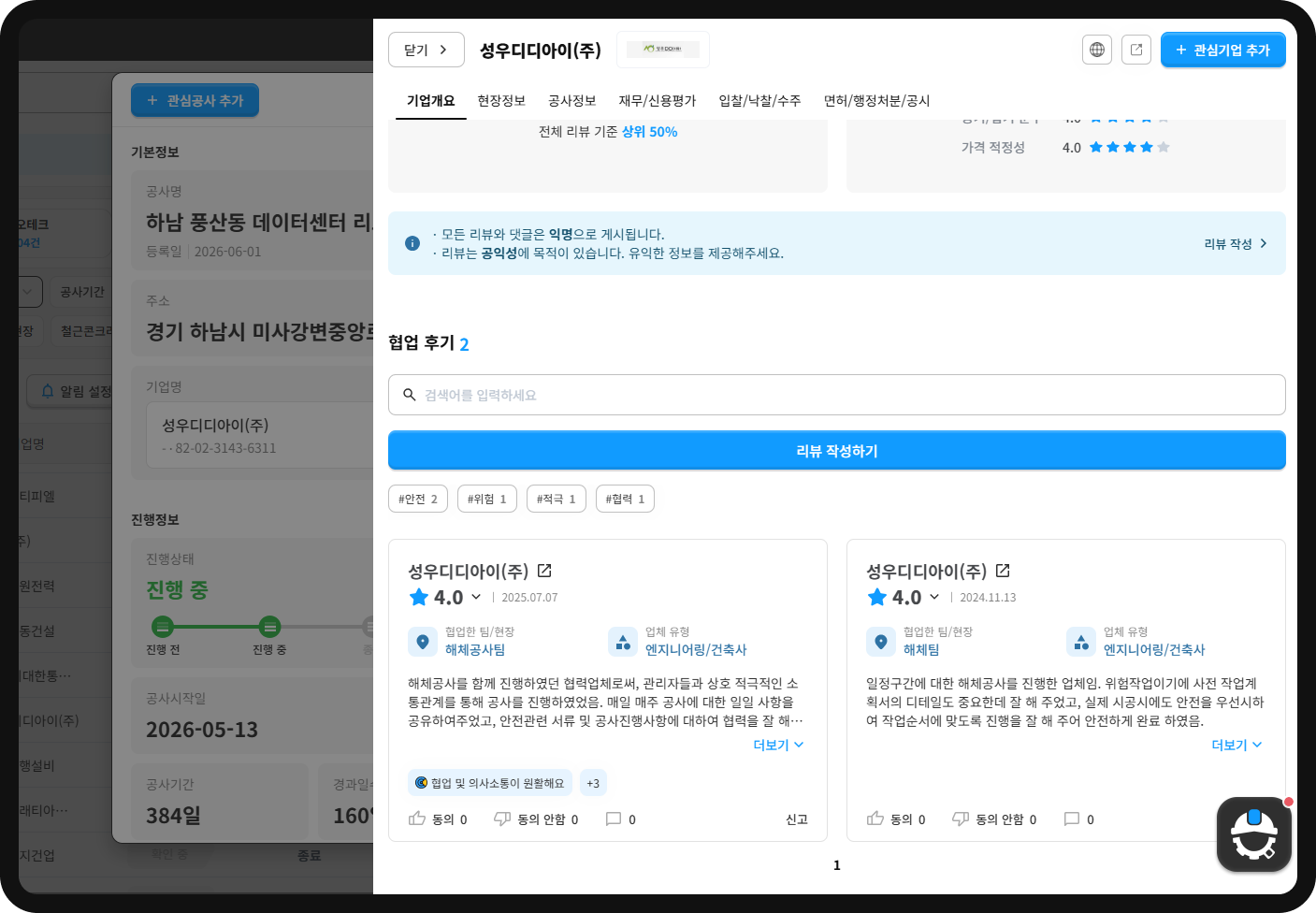Show the +3 additional tags
This screenshot has width=1316, height=913.
point(593,783)
